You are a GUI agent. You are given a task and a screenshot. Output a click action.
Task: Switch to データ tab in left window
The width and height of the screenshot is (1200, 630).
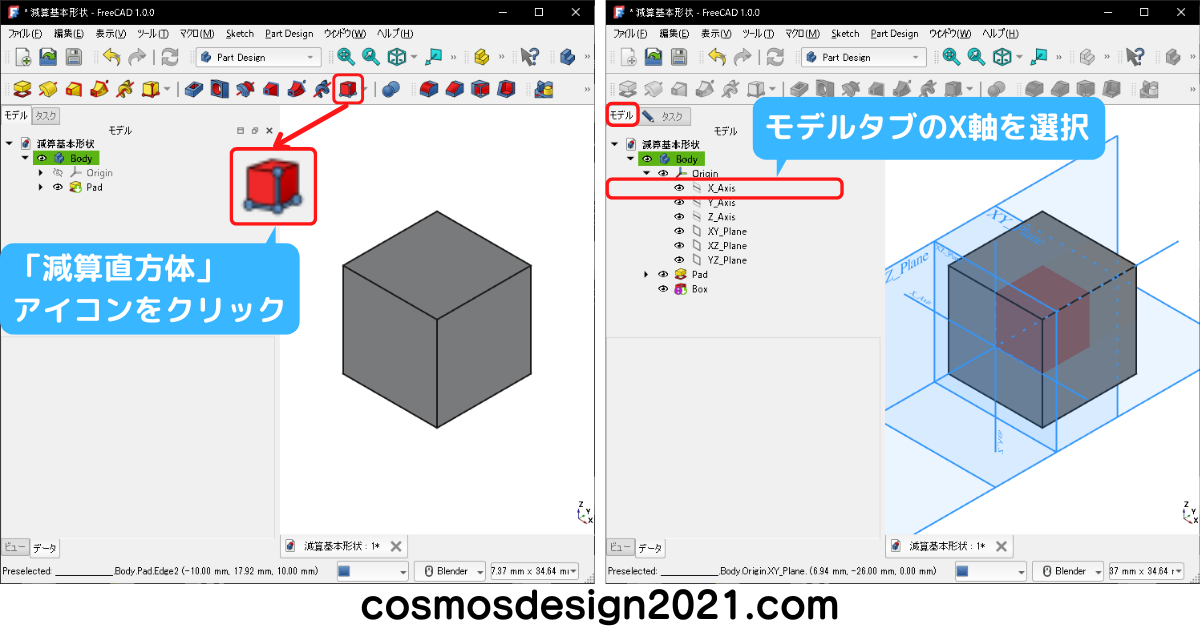[x=45, y=548]
